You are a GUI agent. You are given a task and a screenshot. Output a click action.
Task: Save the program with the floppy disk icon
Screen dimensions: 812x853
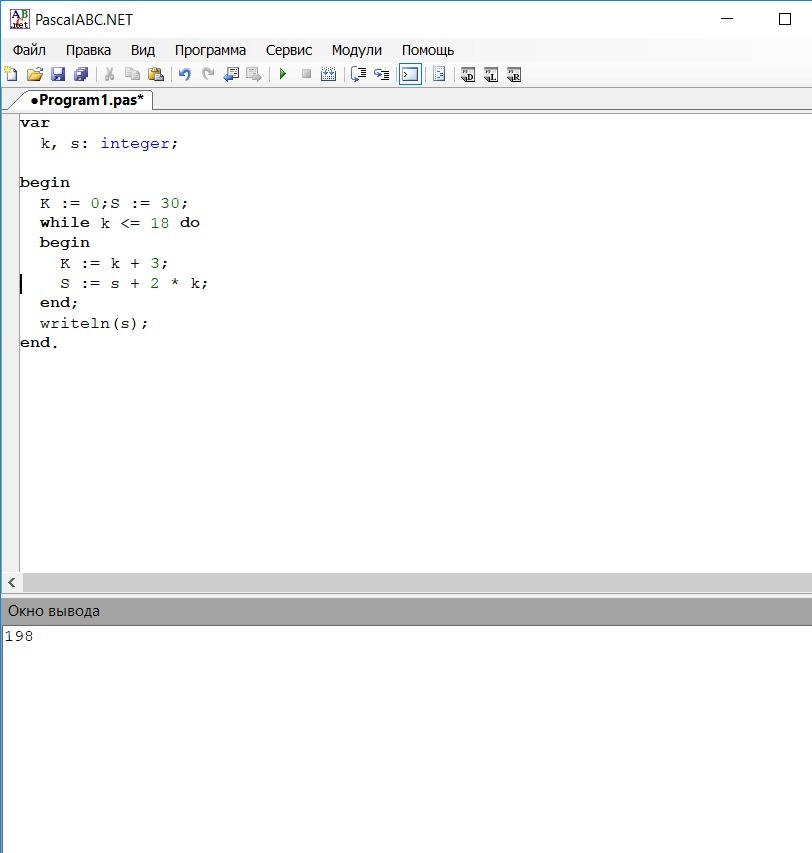[58, 74]
